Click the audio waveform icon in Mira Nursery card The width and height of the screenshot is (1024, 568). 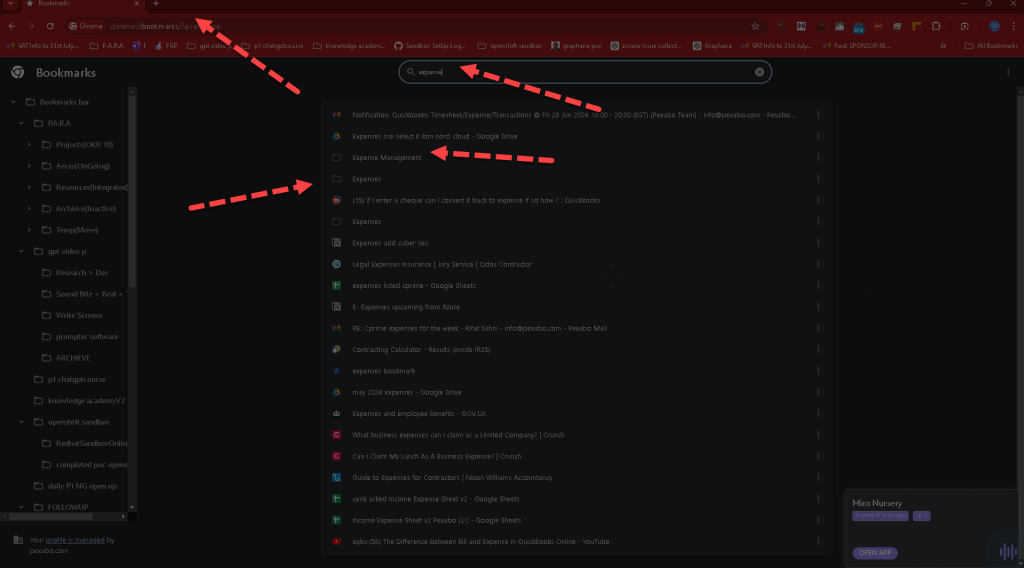pyautogui.click(x=1007, y=552)
